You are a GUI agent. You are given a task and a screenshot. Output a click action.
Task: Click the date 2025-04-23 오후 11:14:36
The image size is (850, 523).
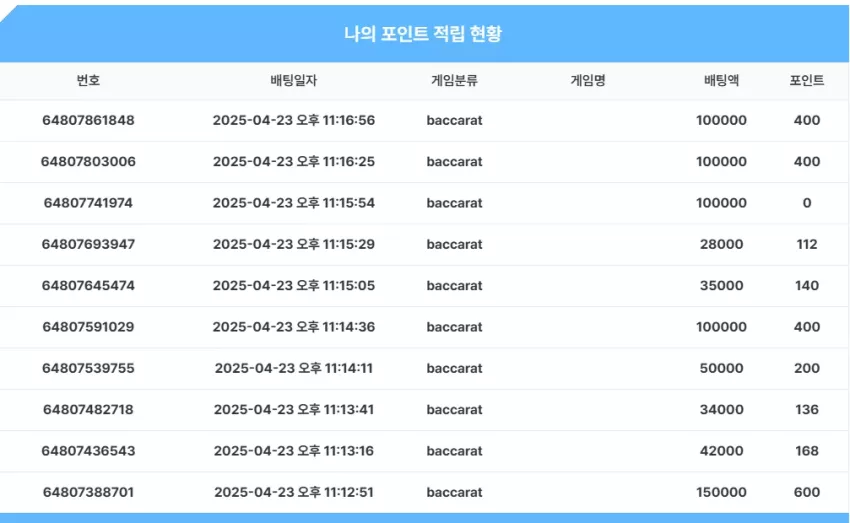pyautogui.click(x=294, y=327)
